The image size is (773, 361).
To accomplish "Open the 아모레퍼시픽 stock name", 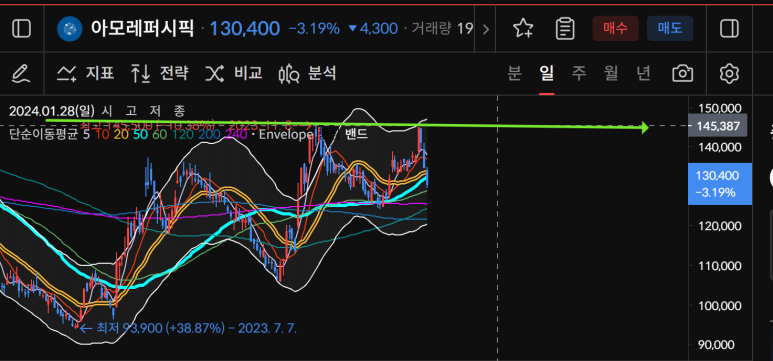I will [x=142, y=28].
